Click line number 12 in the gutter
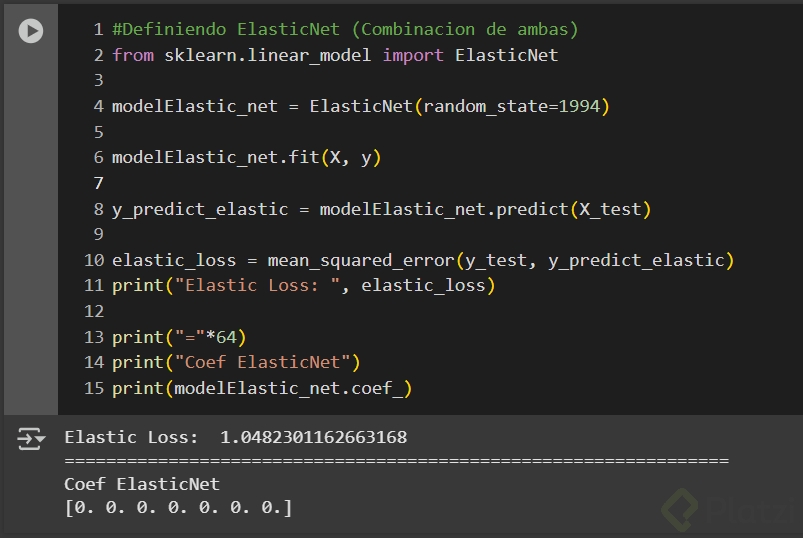Screen dimensions: 803x538 click(94, 311)
